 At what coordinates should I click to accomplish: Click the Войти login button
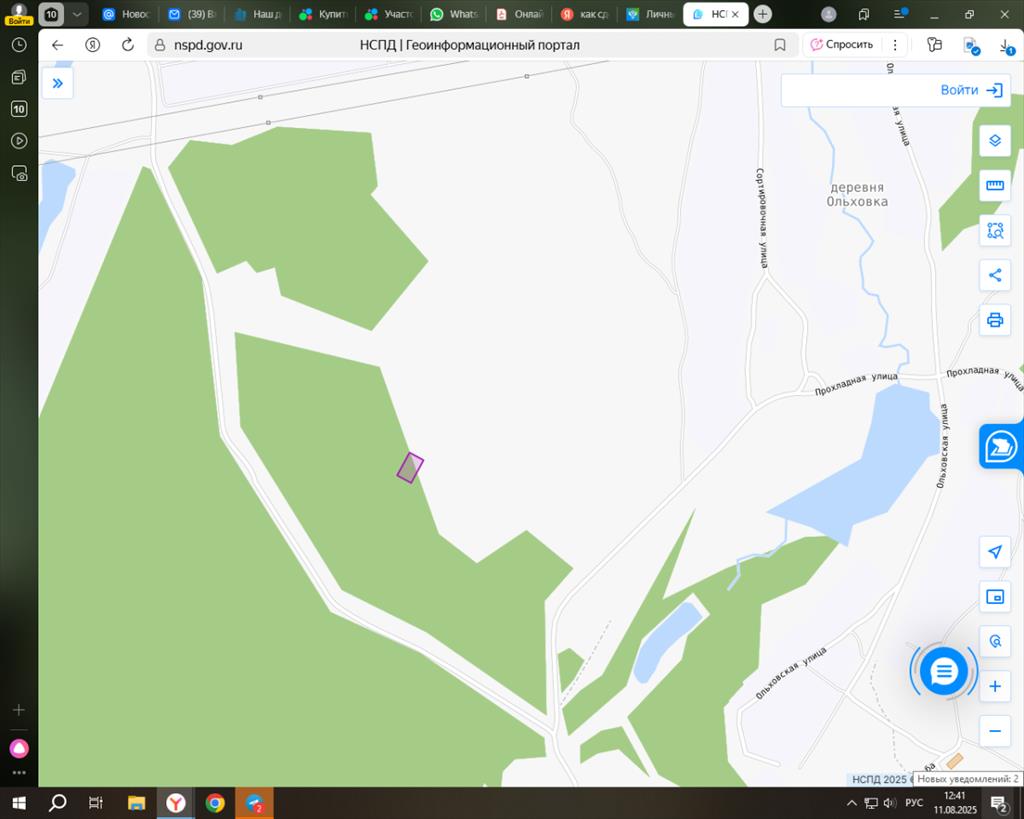click(970, 90)
